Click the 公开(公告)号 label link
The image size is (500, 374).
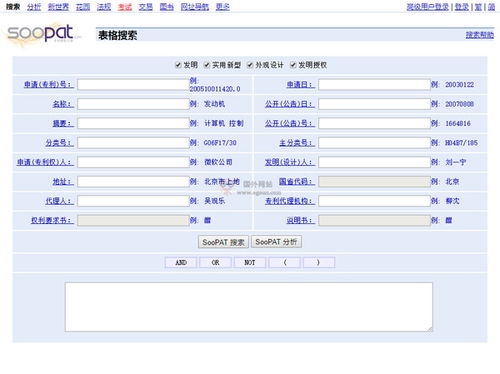tap(290, 123)
